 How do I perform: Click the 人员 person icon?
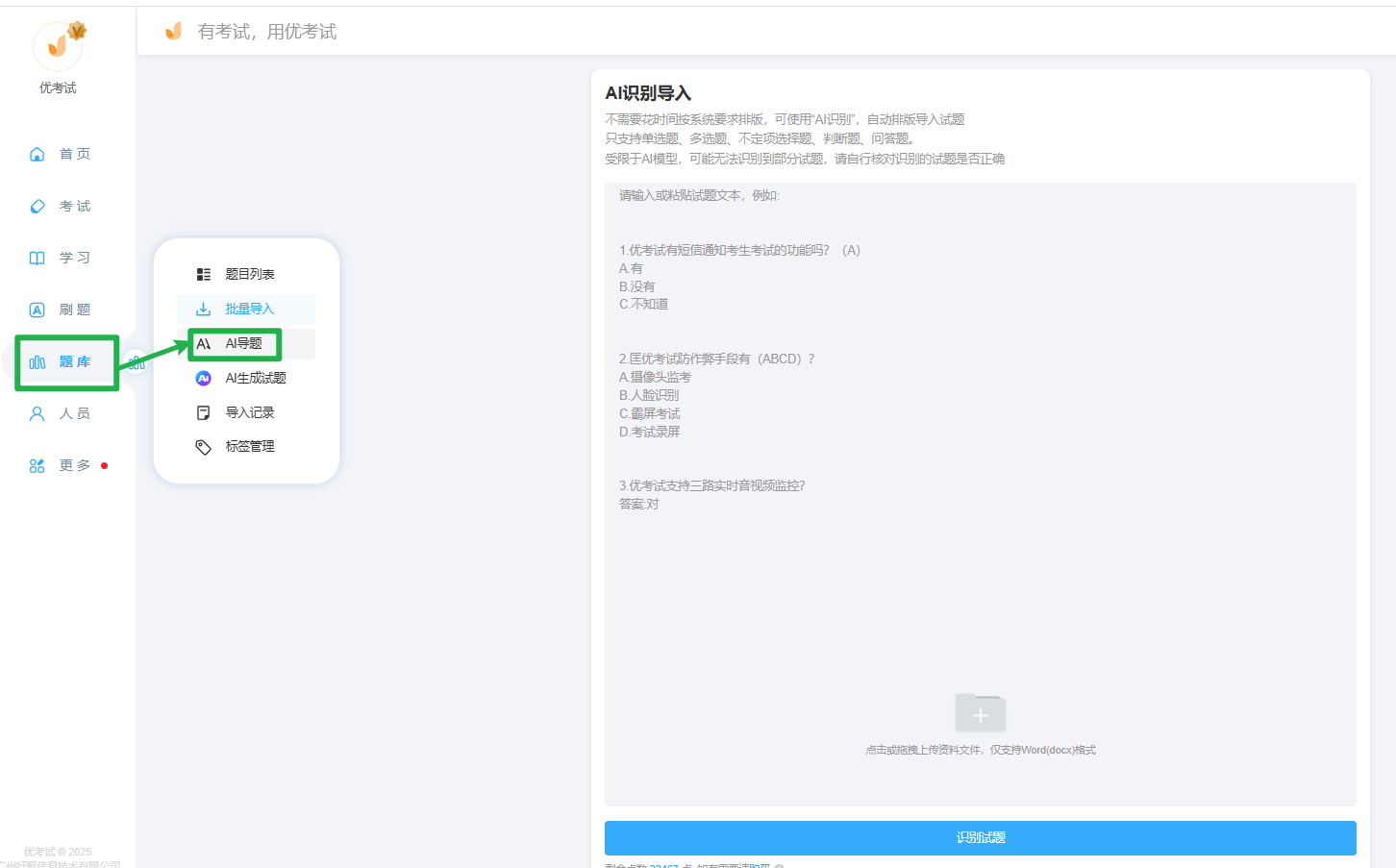click(x=37, y=413)
